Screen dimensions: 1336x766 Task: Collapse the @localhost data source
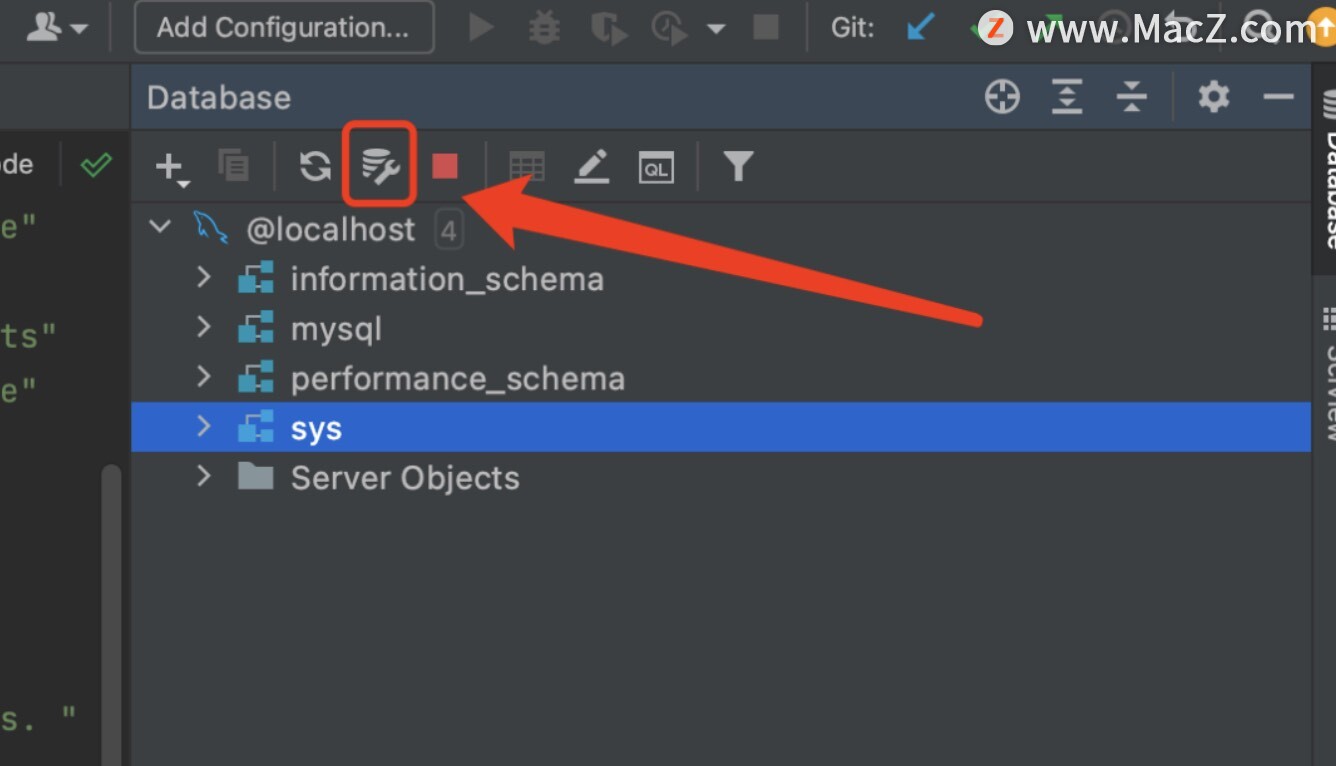160,227
